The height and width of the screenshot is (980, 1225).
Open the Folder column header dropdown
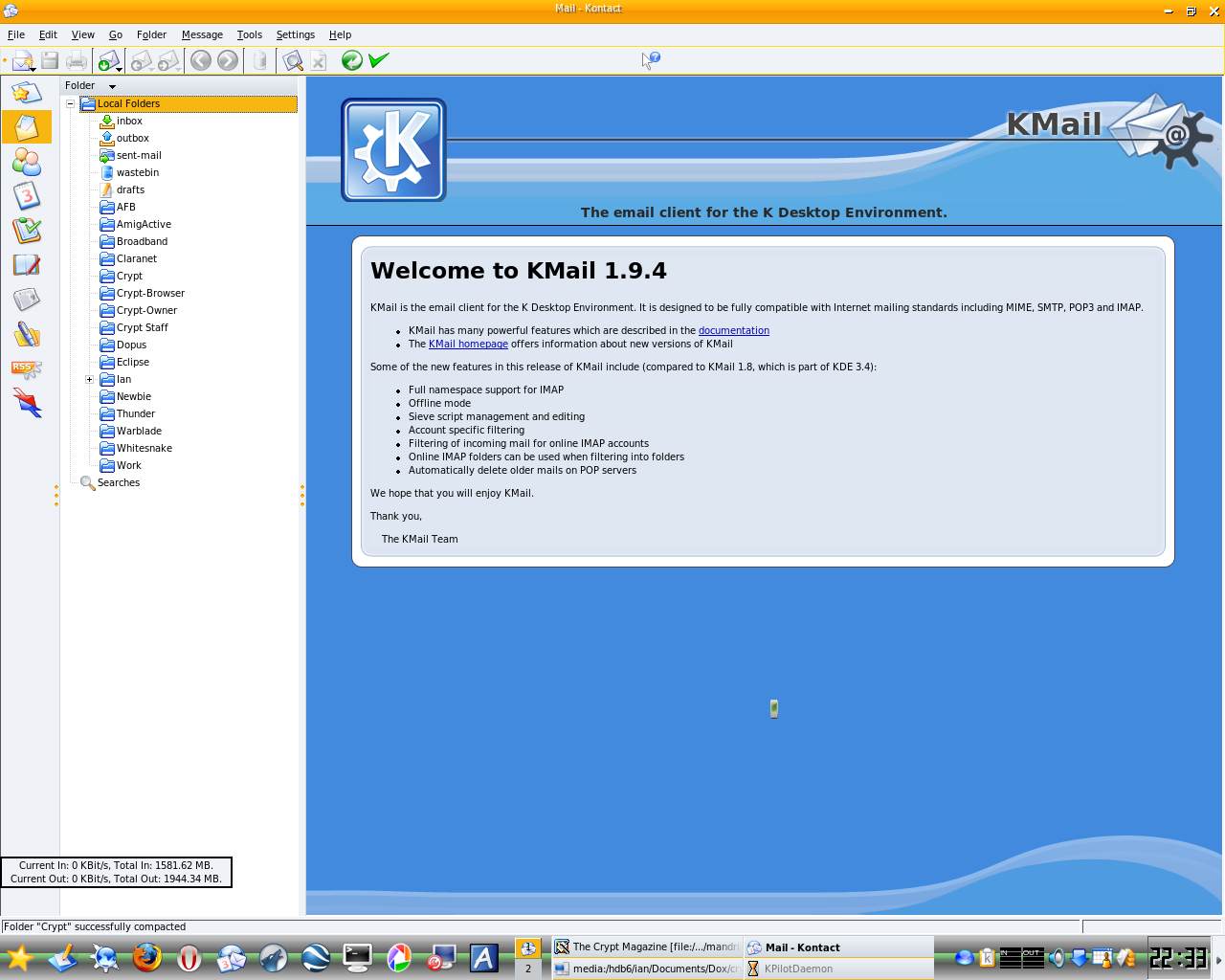[112, 86]
